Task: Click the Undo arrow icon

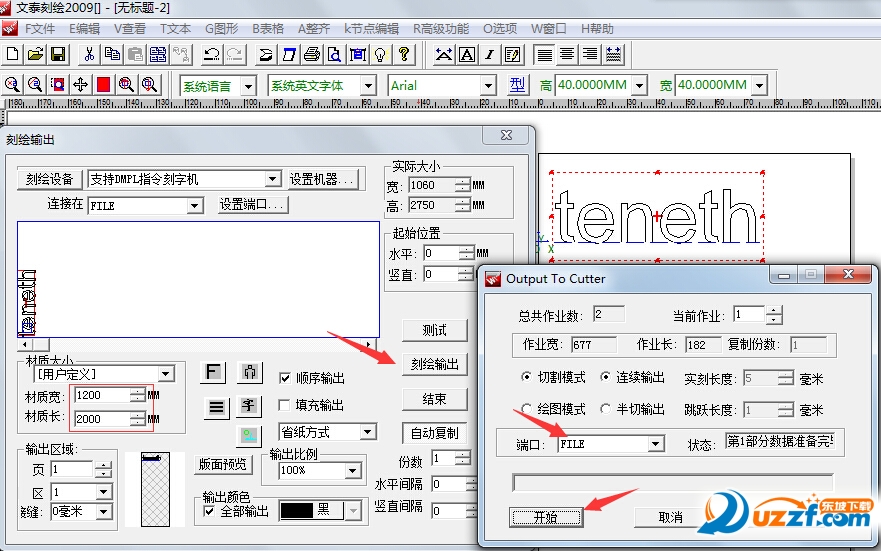Action: point(212,54)
